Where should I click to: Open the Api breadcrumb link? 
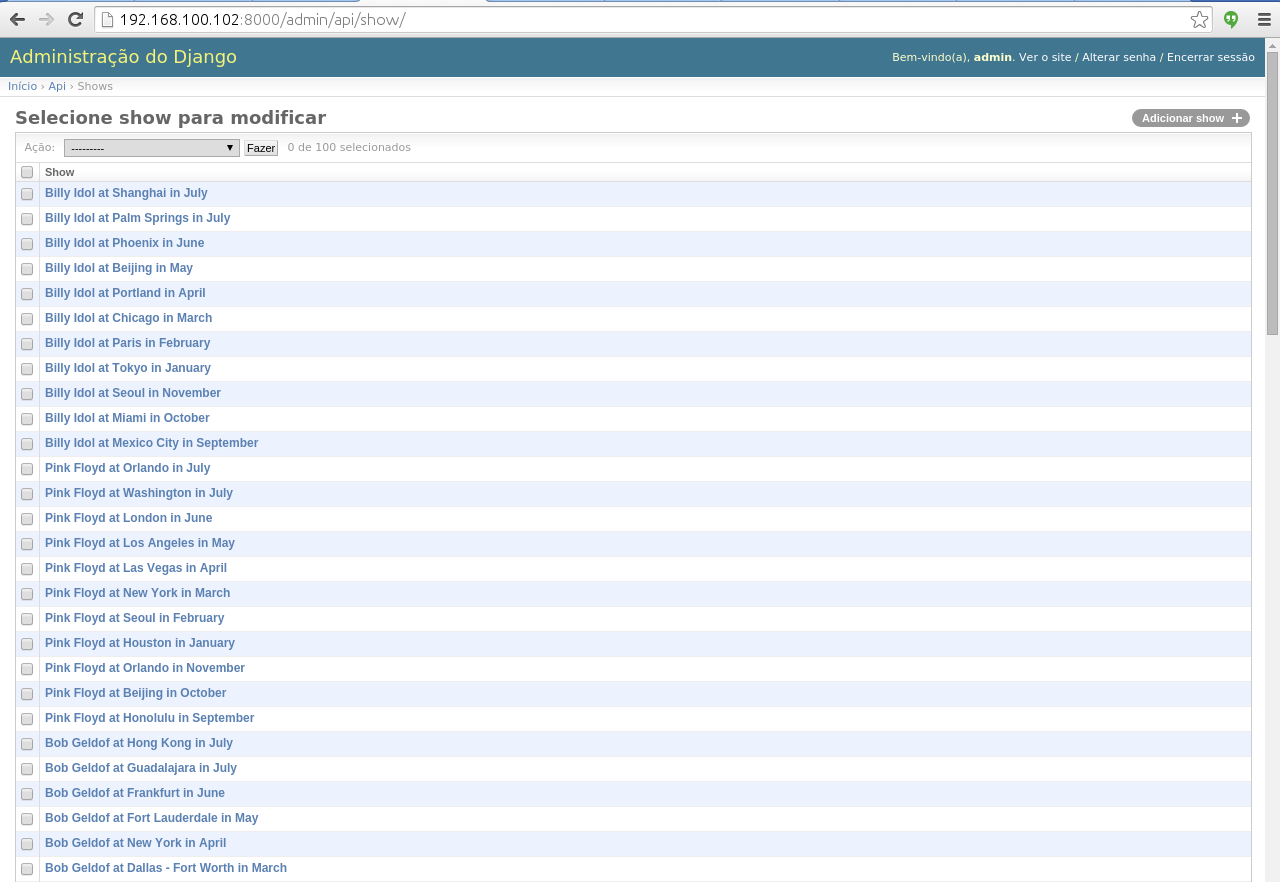57,86
